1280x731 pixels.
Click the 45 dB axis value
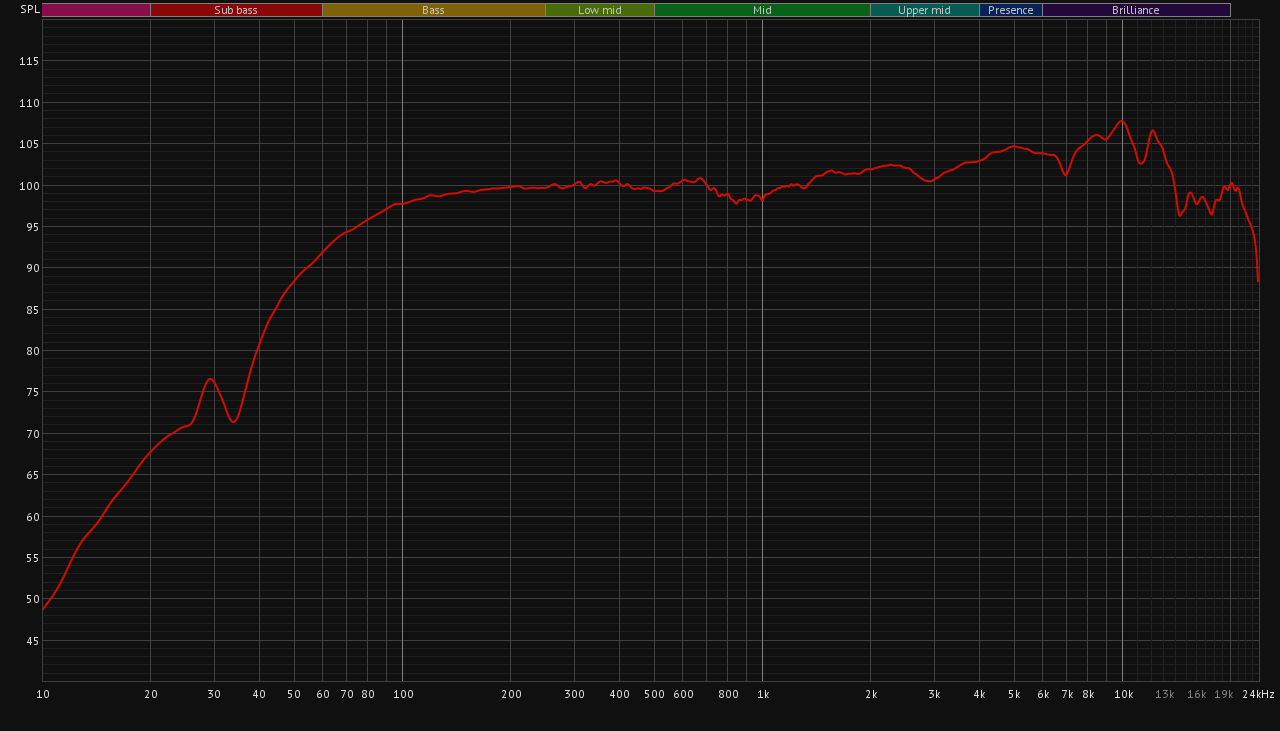point(32,641)
